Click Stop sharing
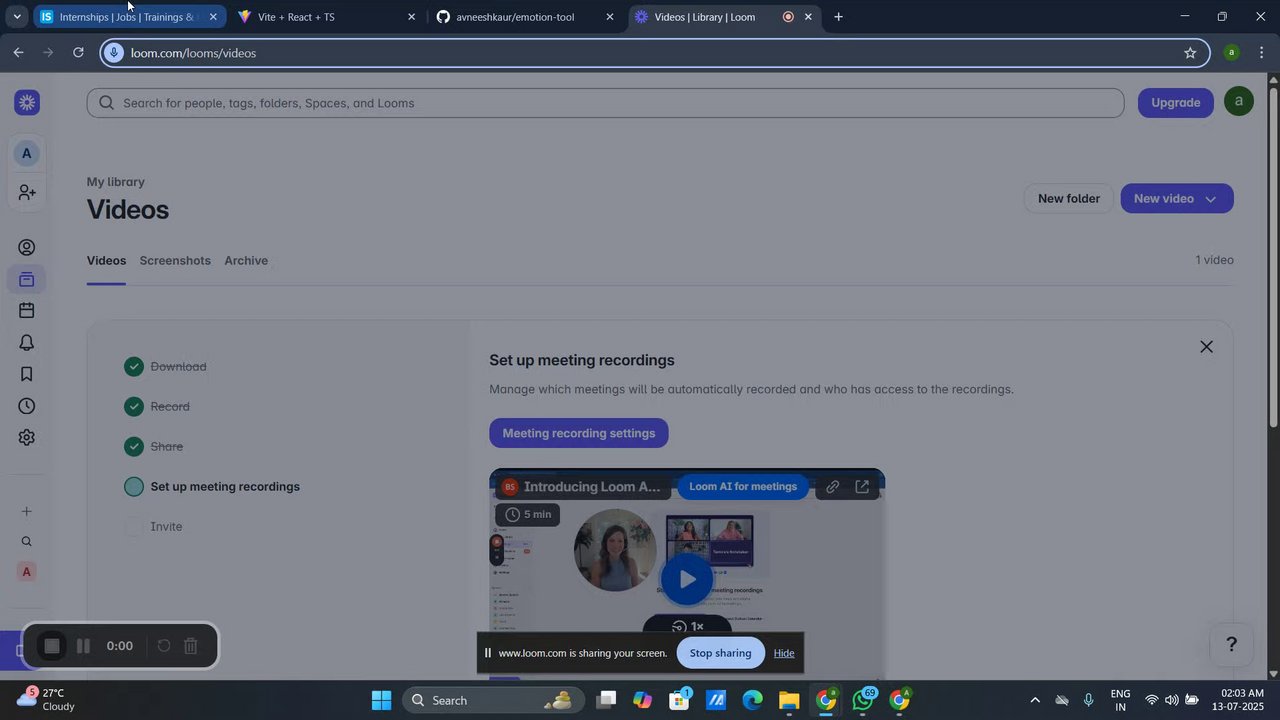The image size is (1280, 720). tap(720, 653)
